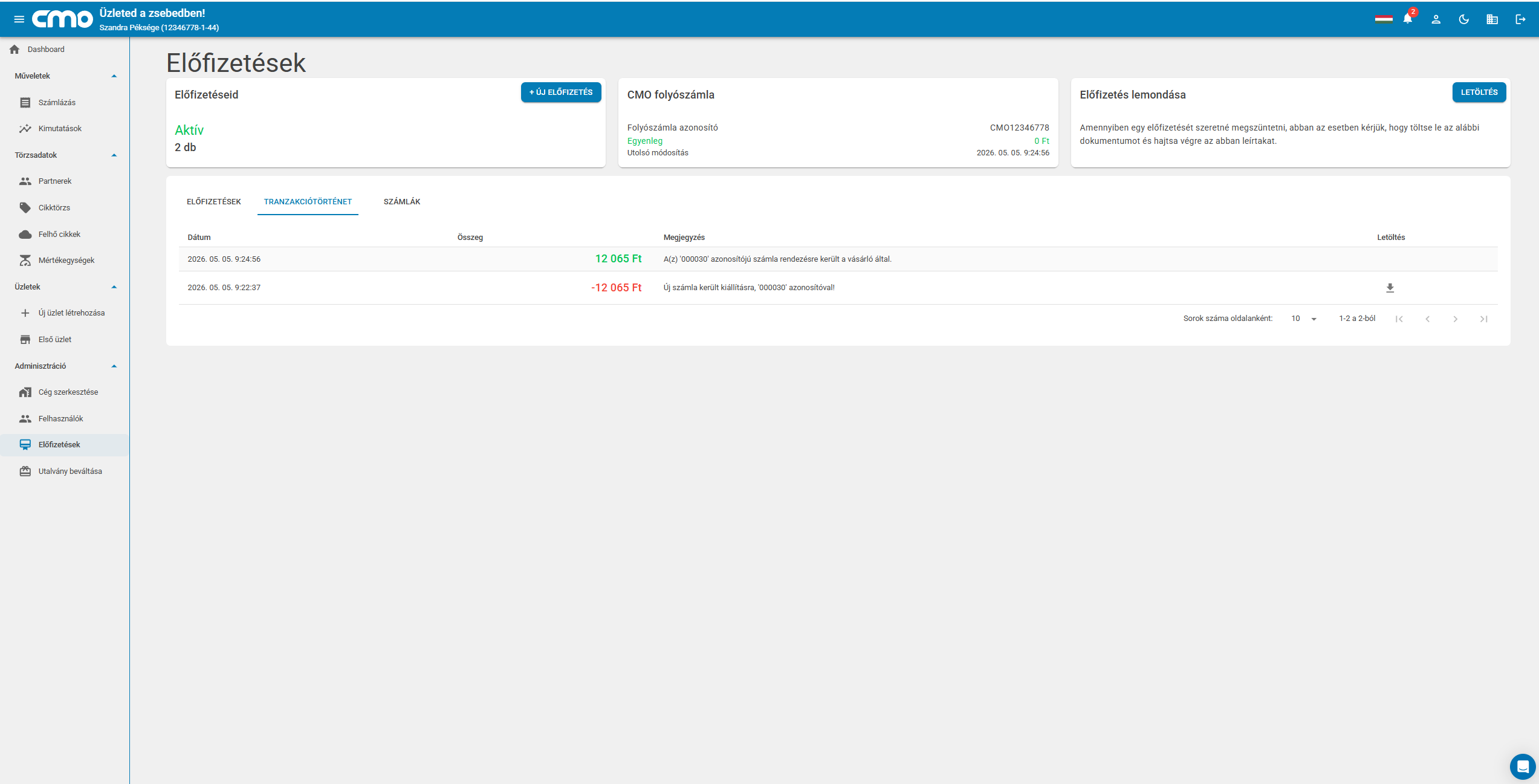1539x784 pixels.
Task: Click the Megjegyzés column header
Action: tap(684, 238)
